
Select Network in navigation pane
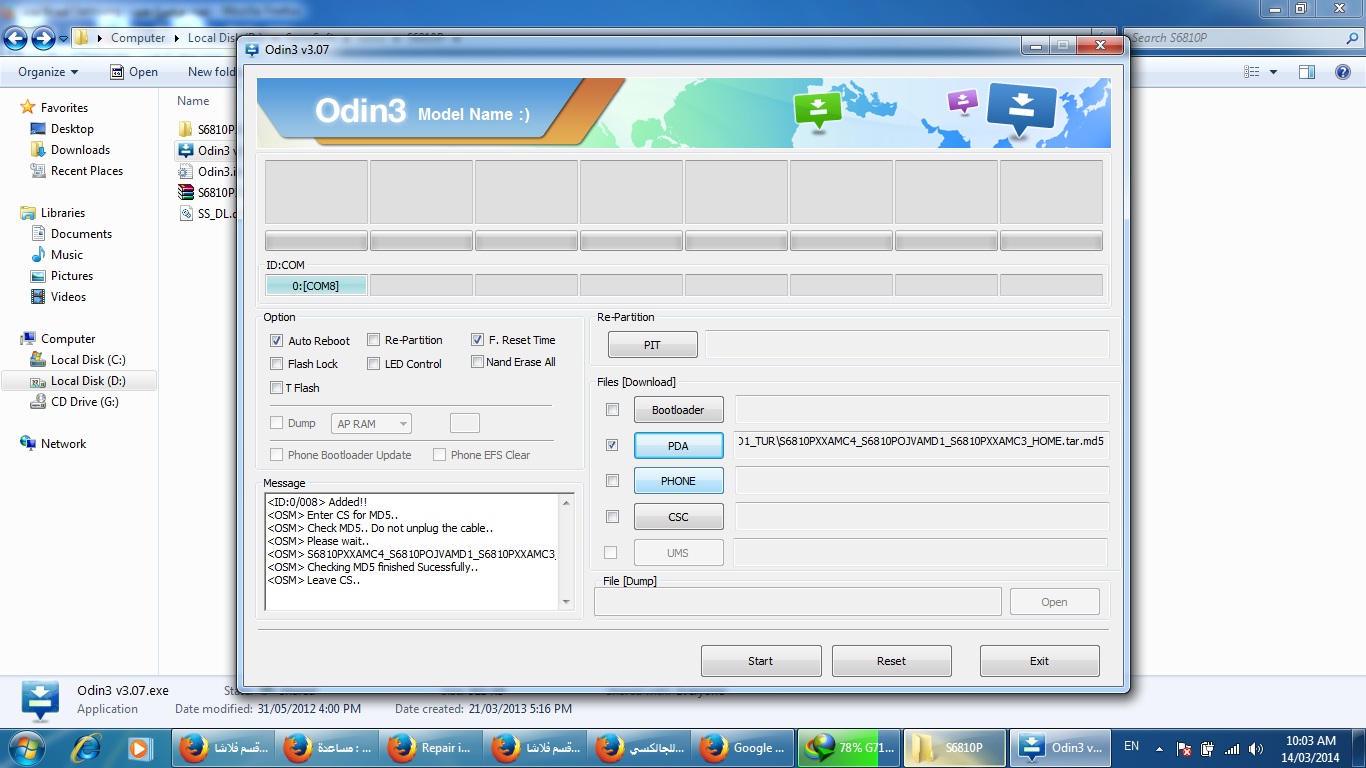pos(63,444)
